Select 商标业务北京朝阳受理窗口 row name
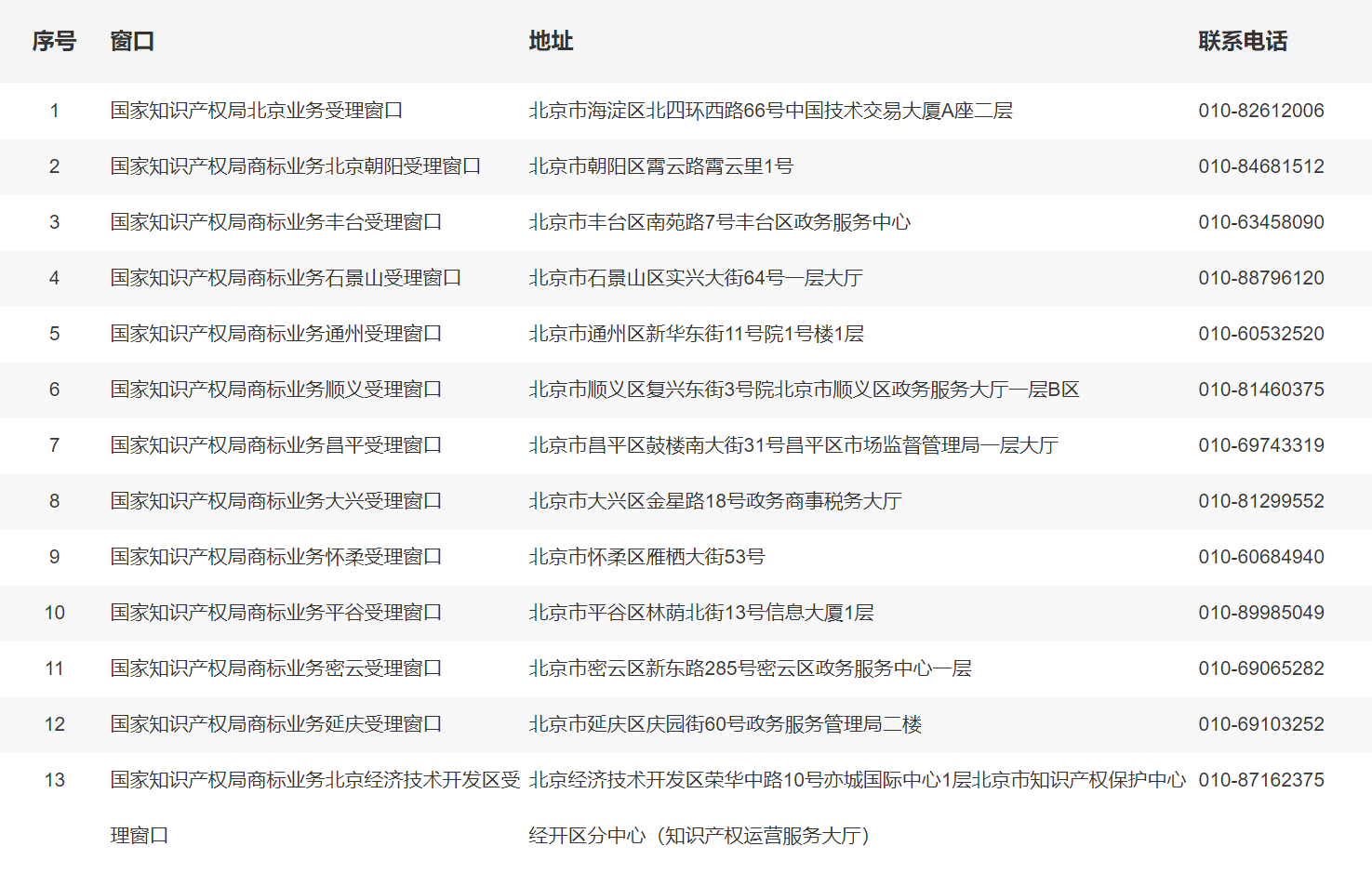Viewport: 1372px width, 873px height. point(296,166)
